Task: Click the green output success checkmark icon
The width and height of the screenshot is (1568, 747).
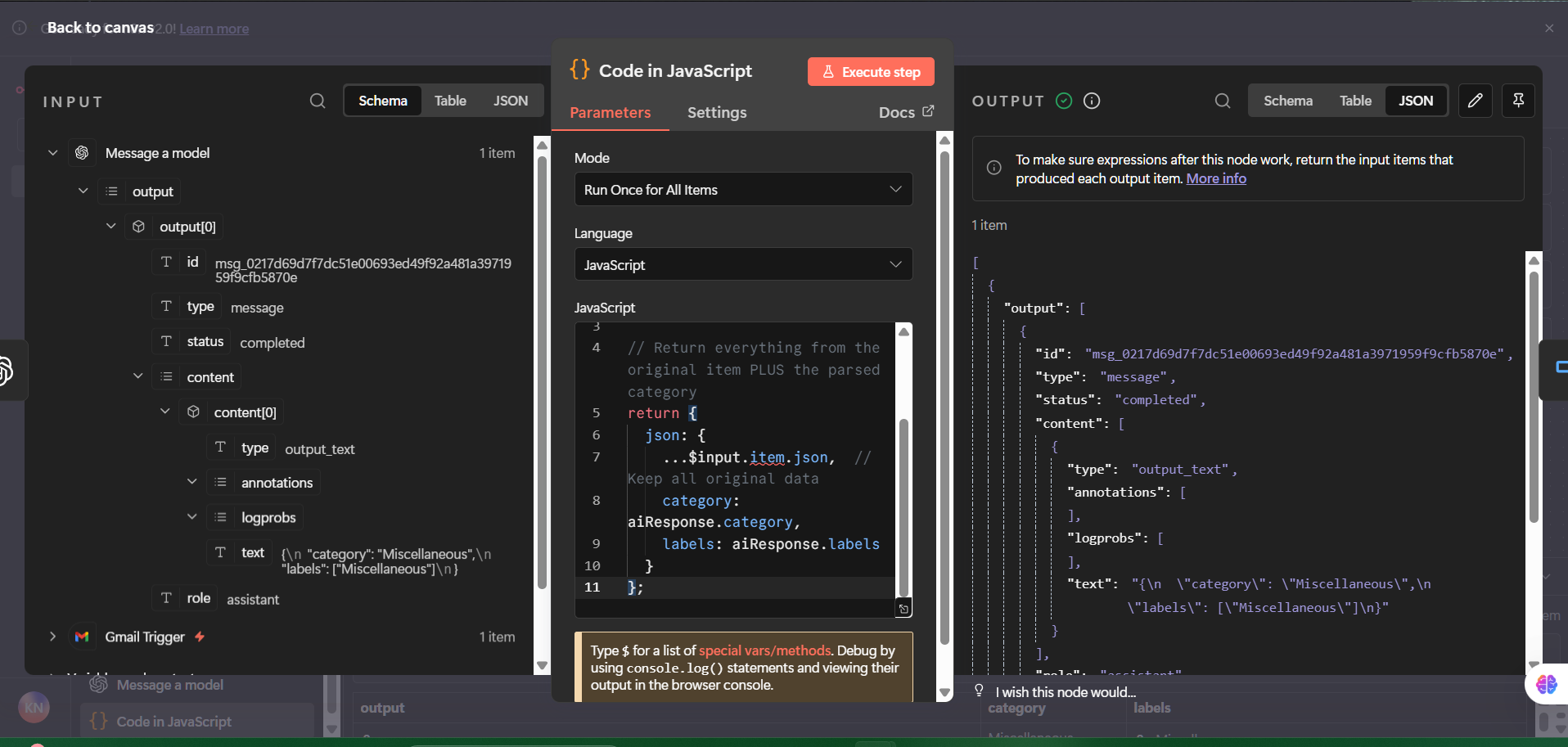Action: coord(1064,101)
